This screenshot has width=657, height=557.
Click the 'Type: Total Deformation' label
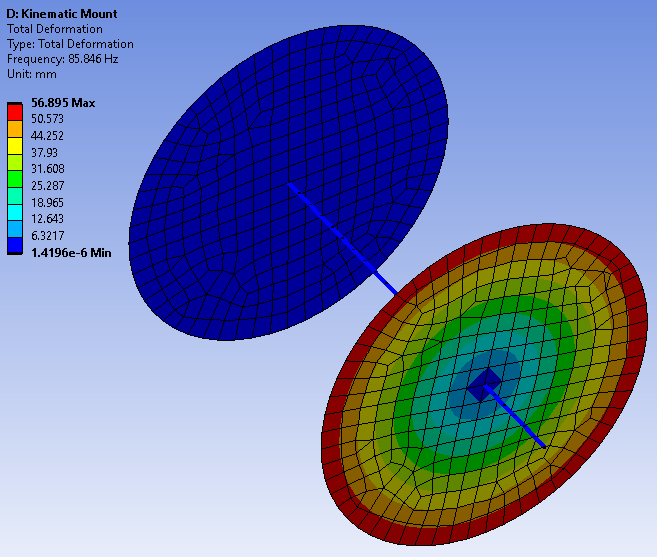click(70, 44)
